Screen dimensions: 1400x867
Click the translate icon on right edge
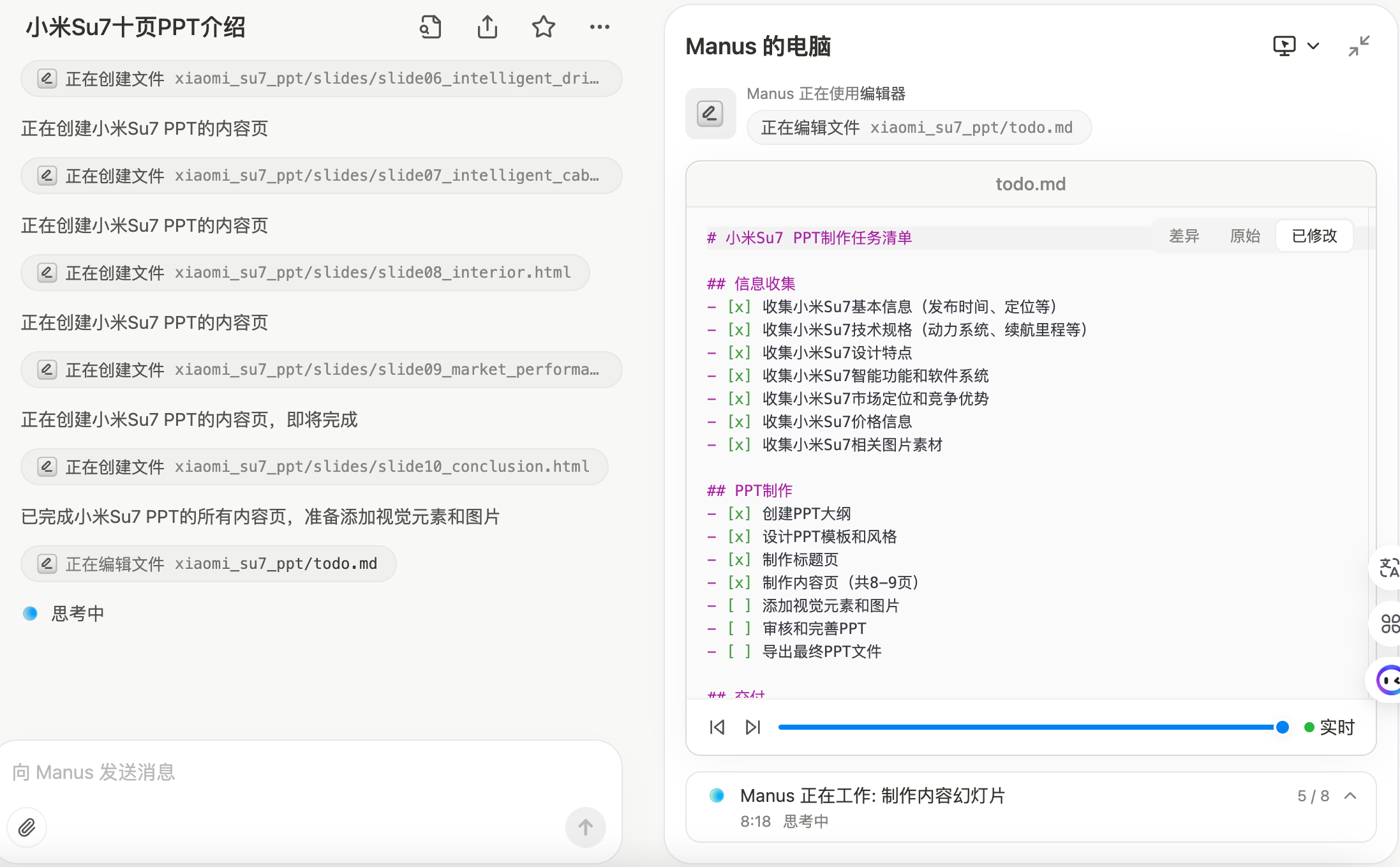tap(1388, 568)
